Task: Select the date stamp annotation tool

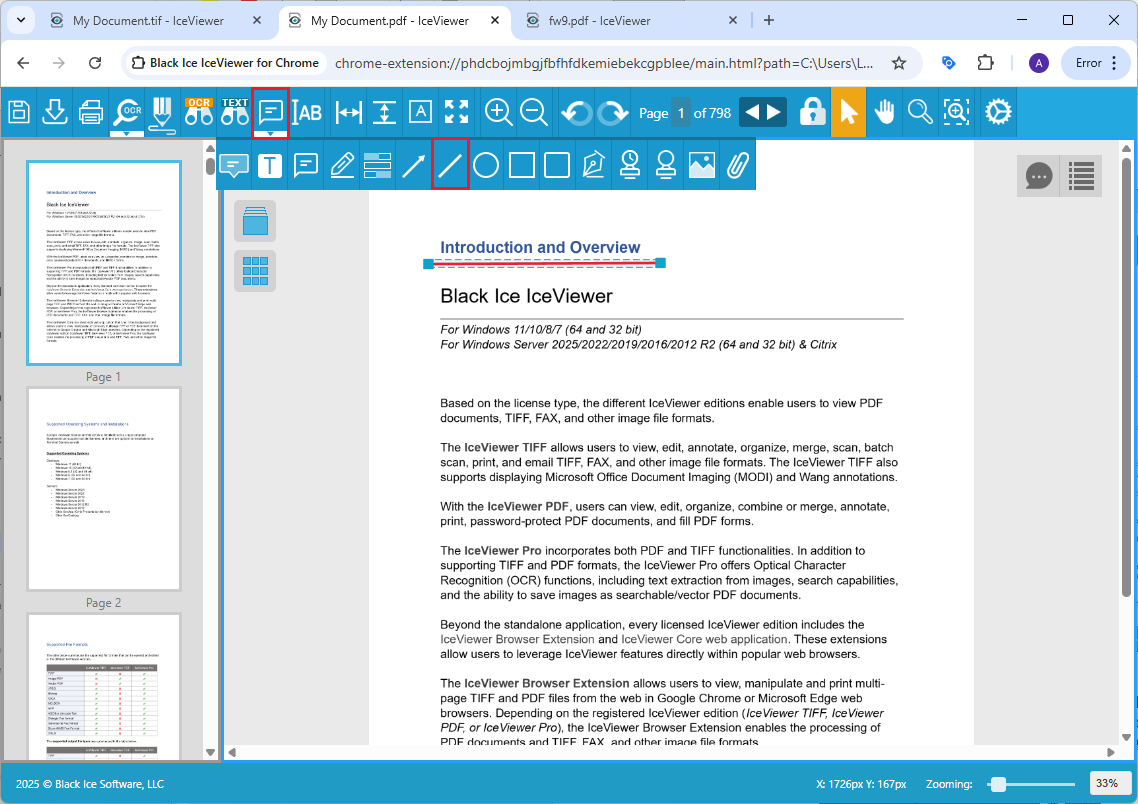Action: pyautogui.click(x=629, y=165)
